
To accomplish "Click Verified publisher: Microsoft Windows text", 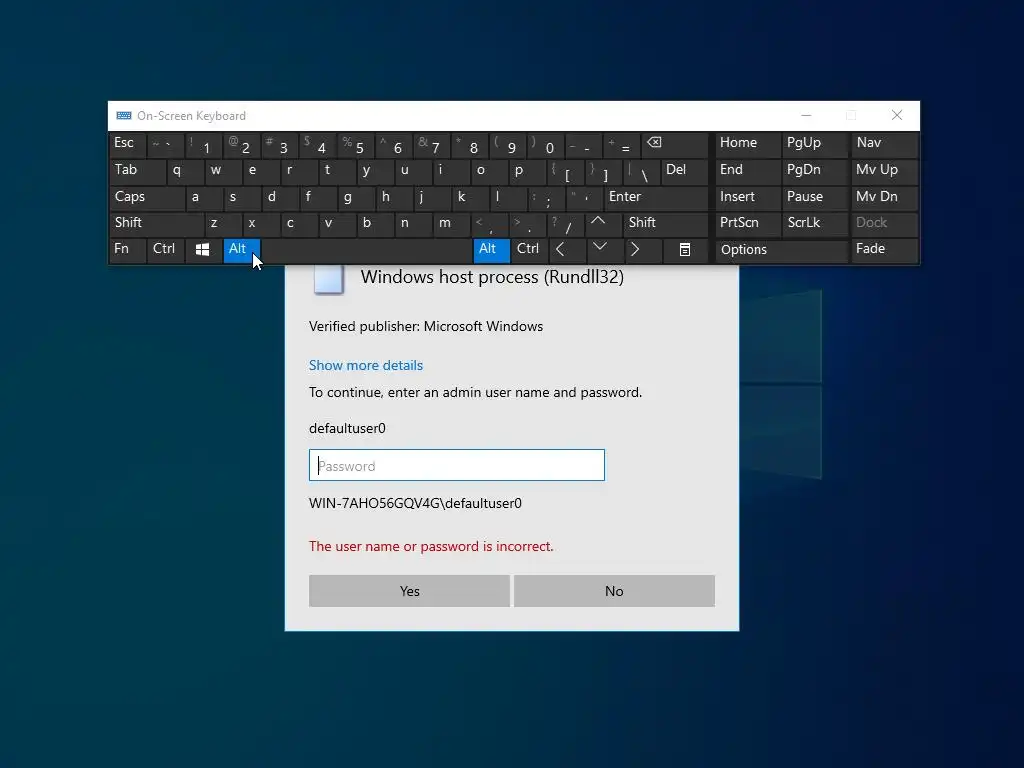I will tap(426, 327).
